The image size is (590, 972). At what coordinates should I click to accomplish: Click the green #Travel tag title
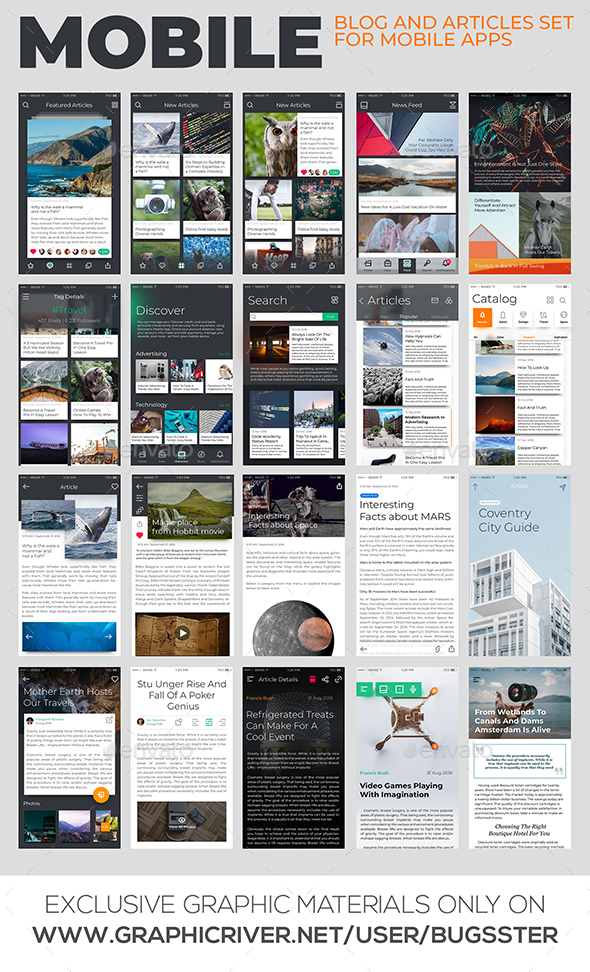click(69, 310)
